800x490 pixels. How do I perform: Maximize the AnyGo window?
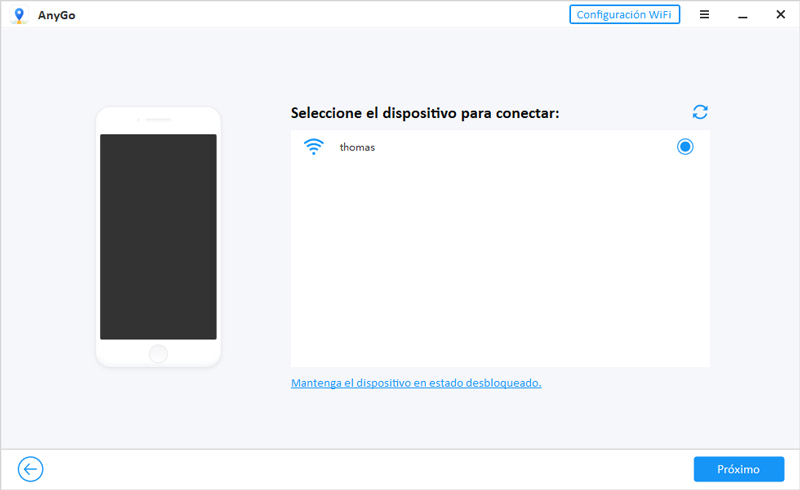pyautogui.click(x=761, y=15)
